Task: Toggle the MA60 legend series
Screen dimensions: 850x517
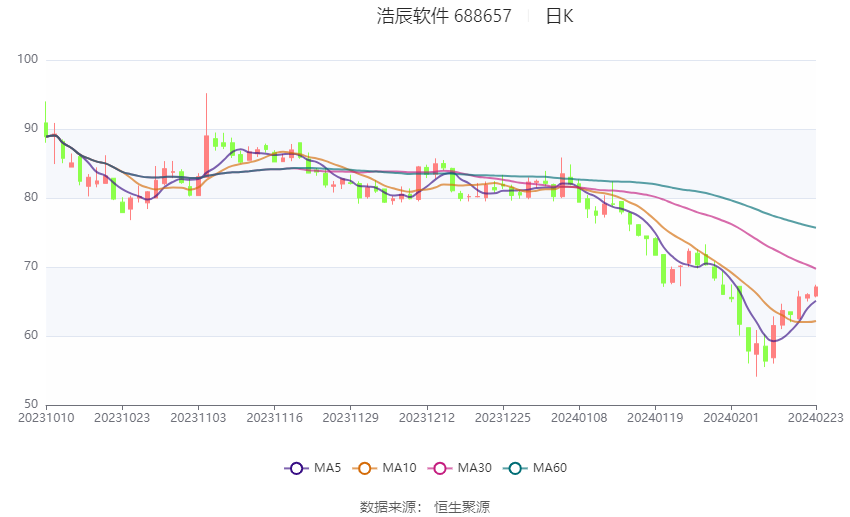Action: coord(535,468)
